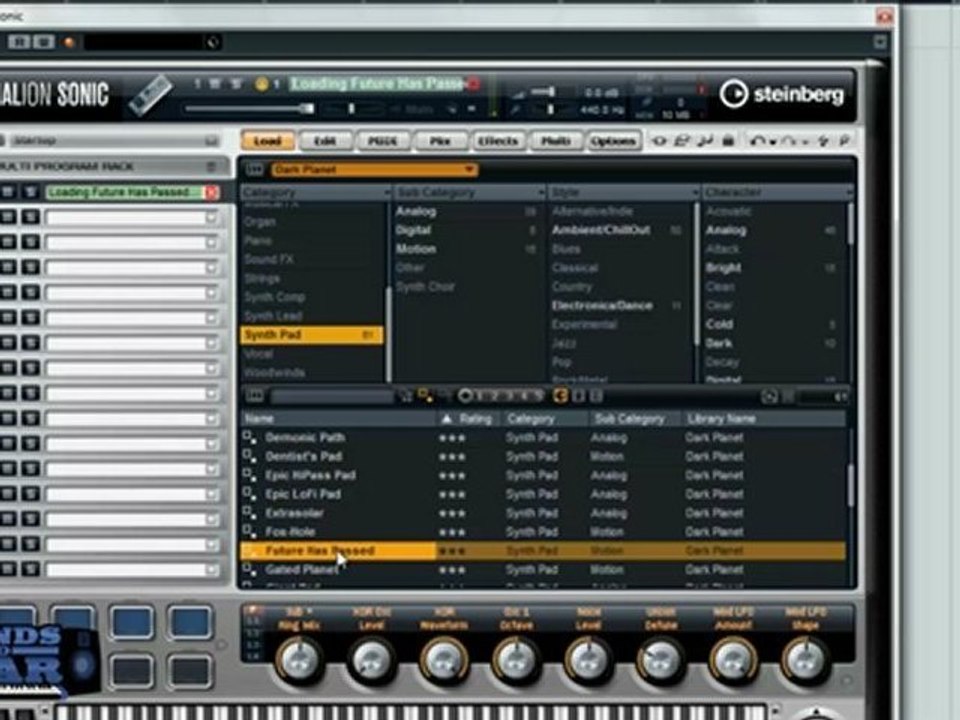960x720 pixels.
Task: Select the Demonic Path preset
Action: (x=305, y=438)
